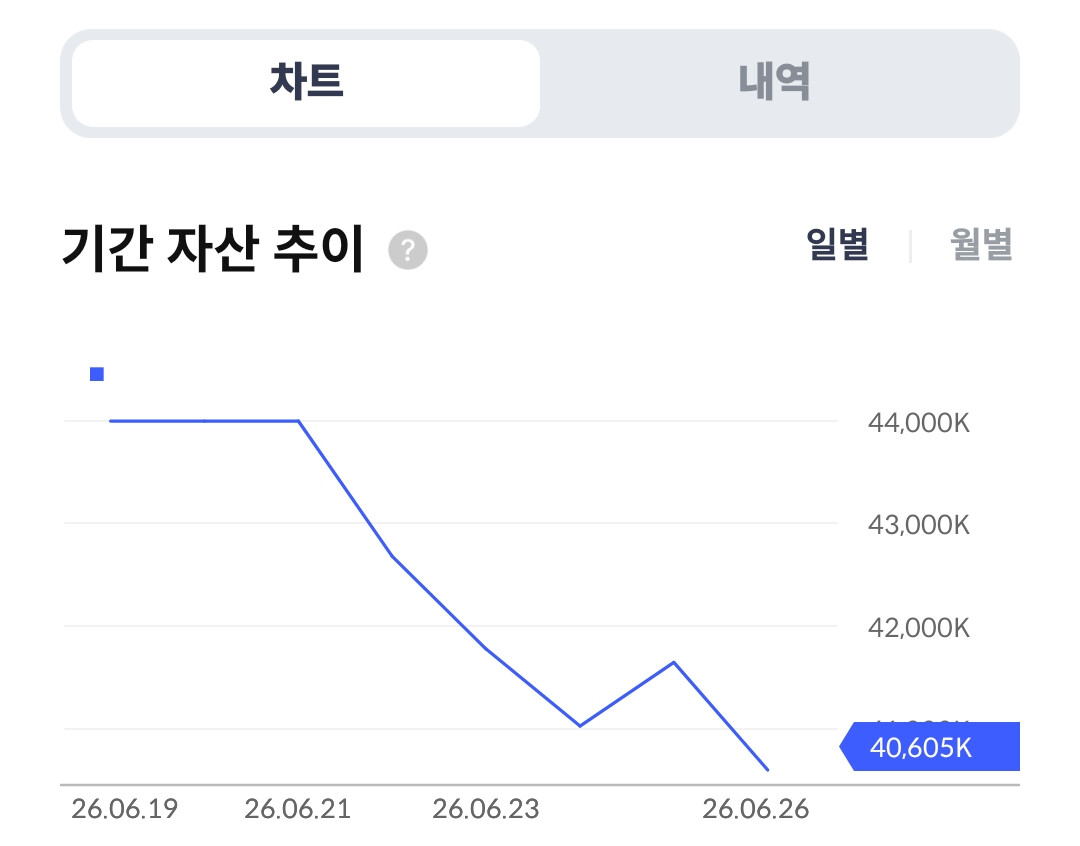Click the blue 40,605K current value tag
The height and width of the screenshot is (846, 1080).
click(929, 747)
